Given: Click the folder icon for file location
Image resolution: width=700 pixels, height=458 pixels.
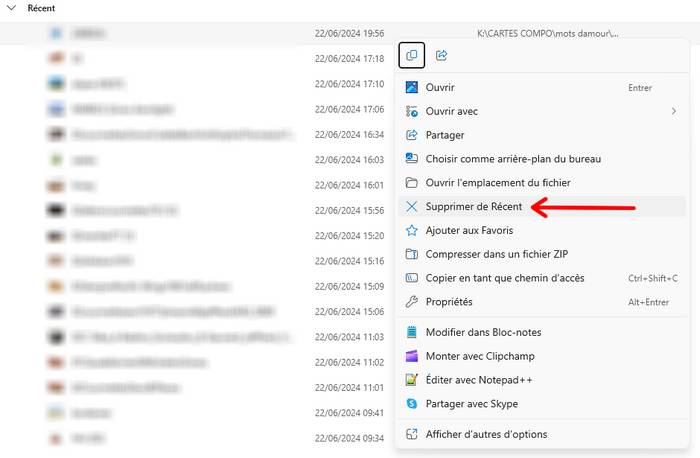Looking at the screenshot, I should (x=412, y=183).
